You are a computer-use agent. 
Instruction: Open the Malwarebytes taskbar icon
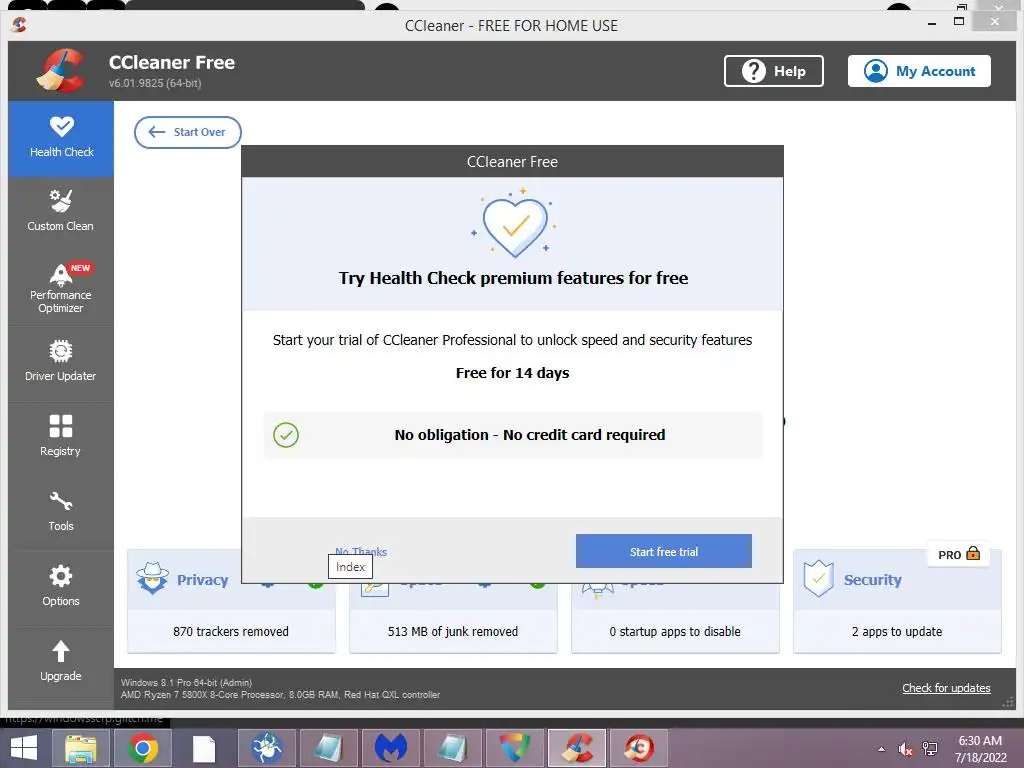pos(391,748)
